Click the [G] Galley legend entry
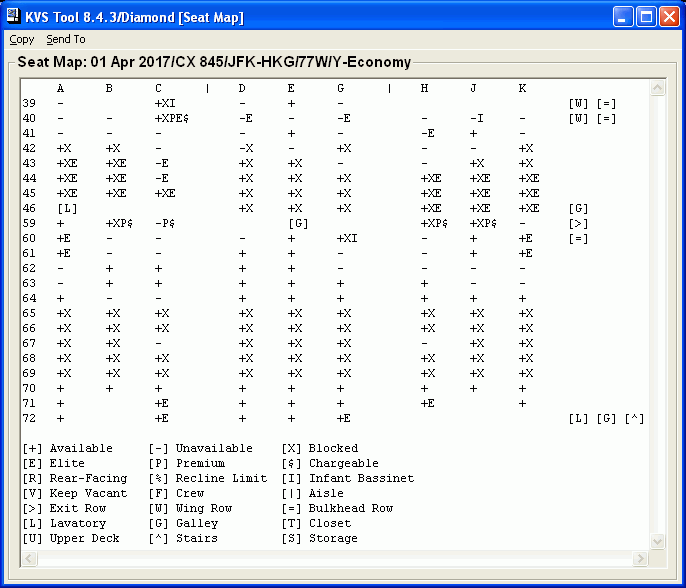 click(x=183, y=523)
